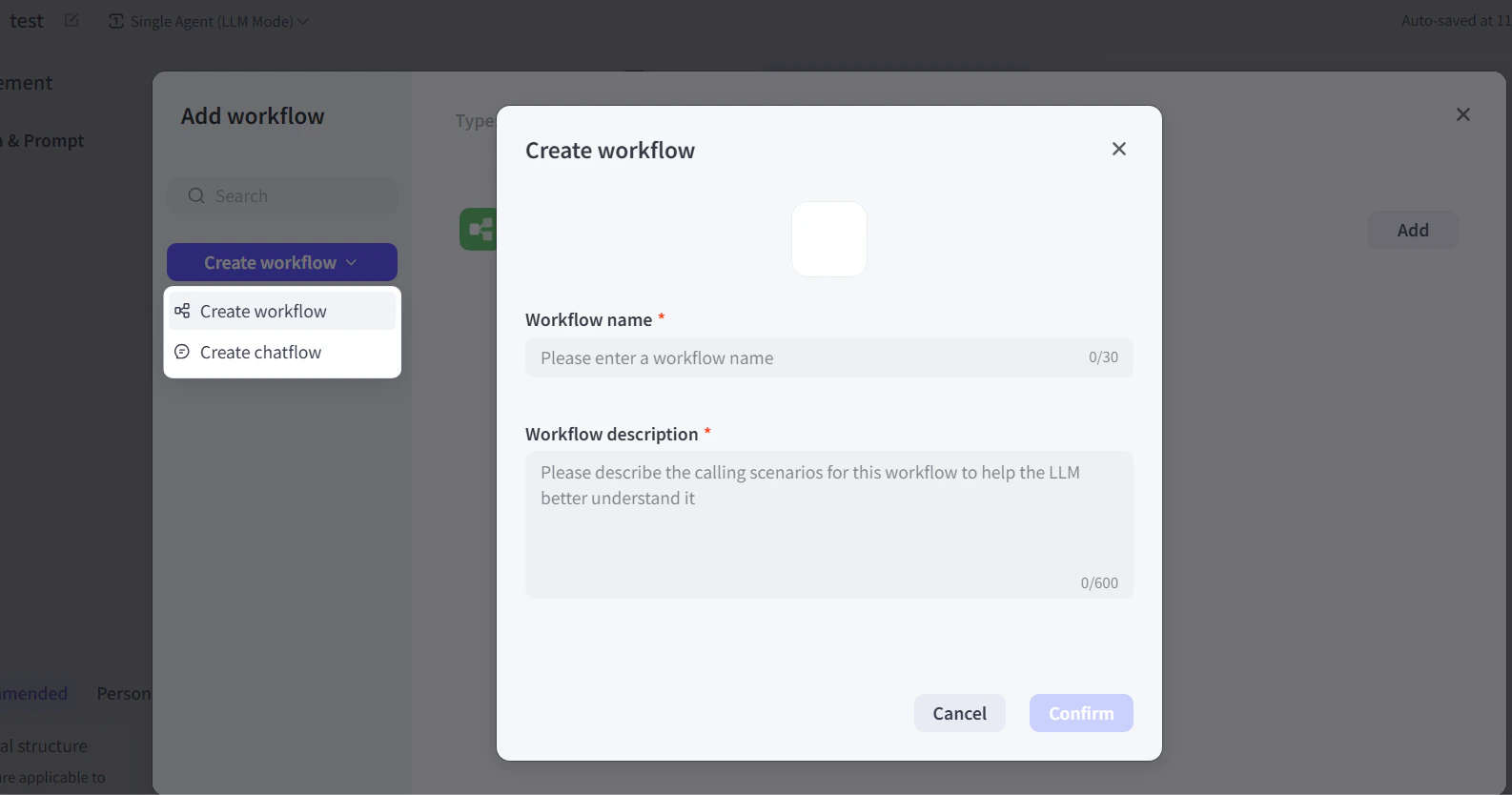Click the Add workflow title text
Viewport: 1512px width, 795px height.
(253, 116)
